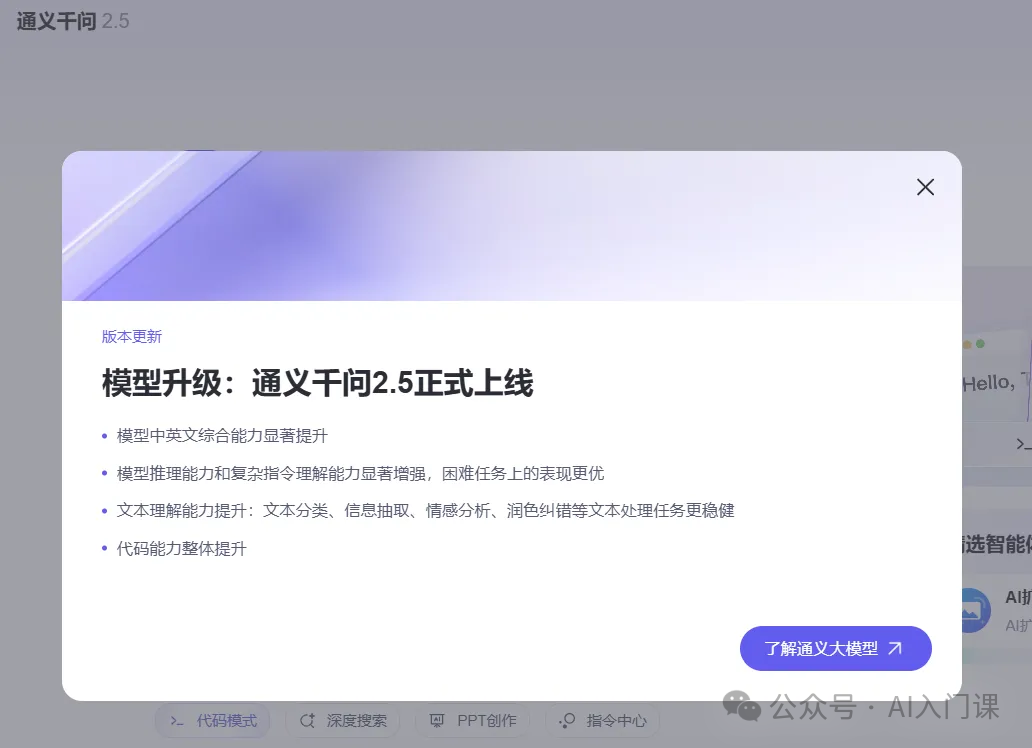This screenshot has width=1032, height=748.
Task: Select 代码模式 chip behind the dialog
Action: coord(213,721)
